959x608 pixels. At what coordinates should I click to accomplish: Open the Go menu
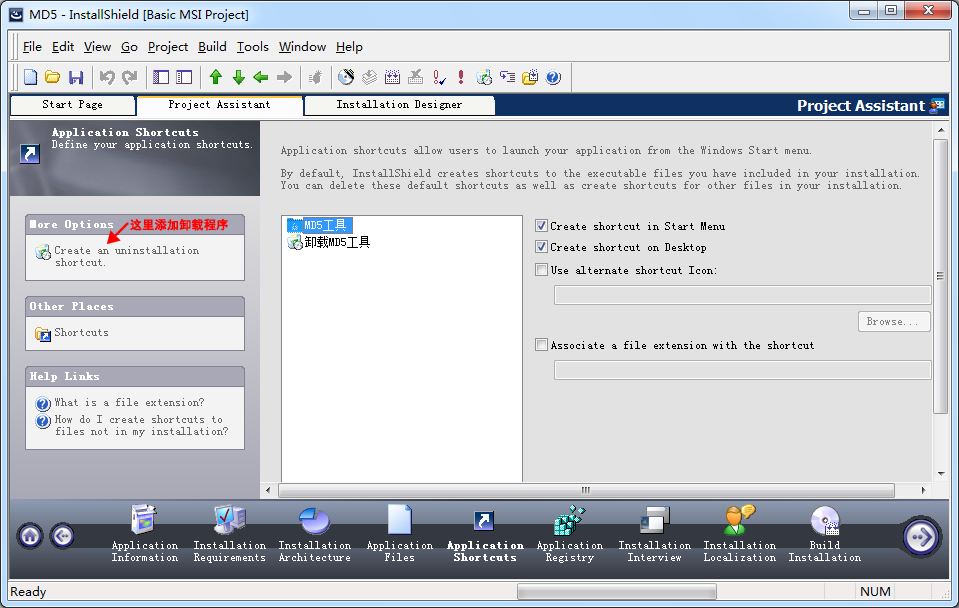[129, 47]
